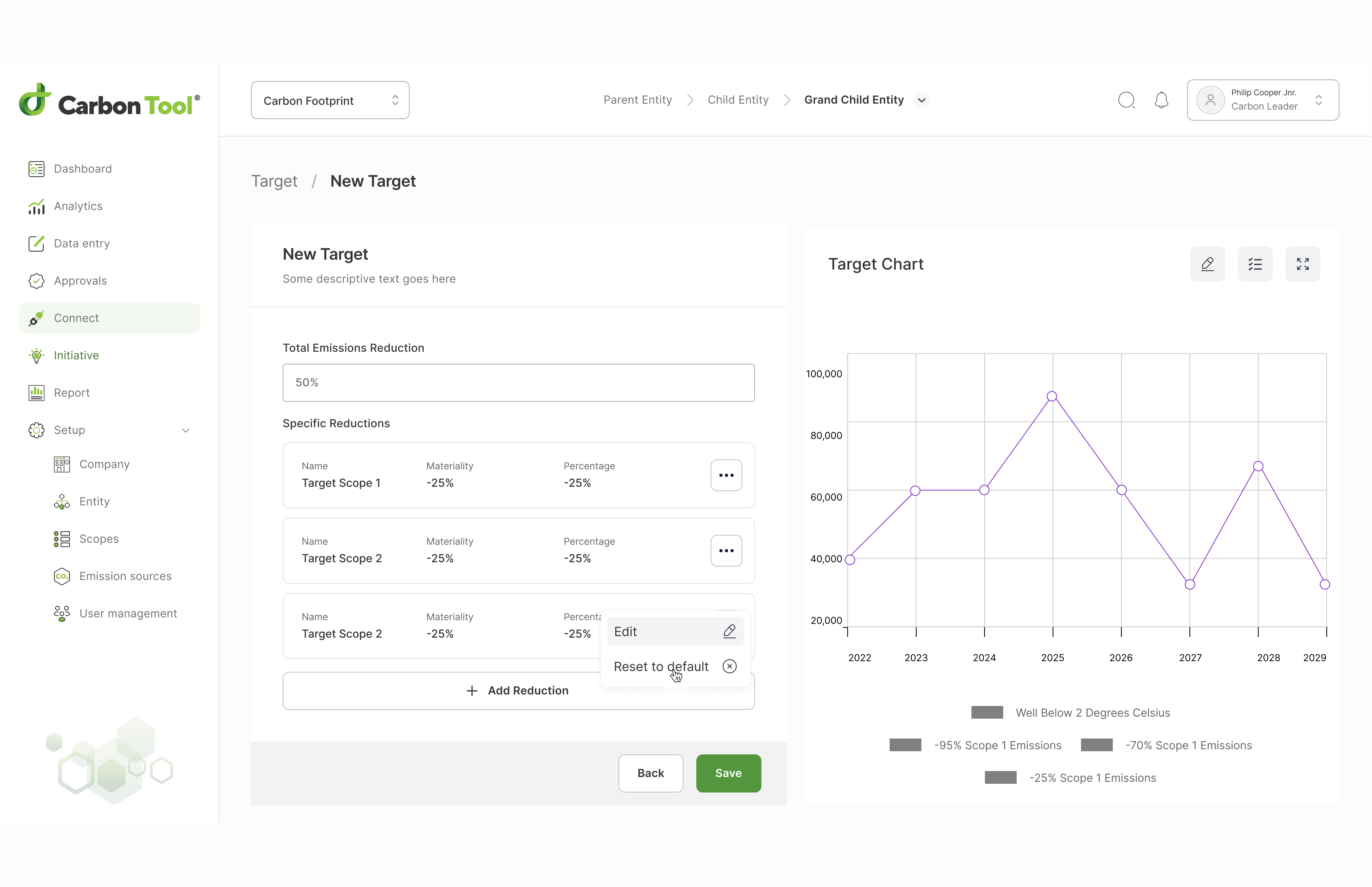This screenshot has width=1372, height=887.
Task: Click the Company building icon
Action: 62,464
